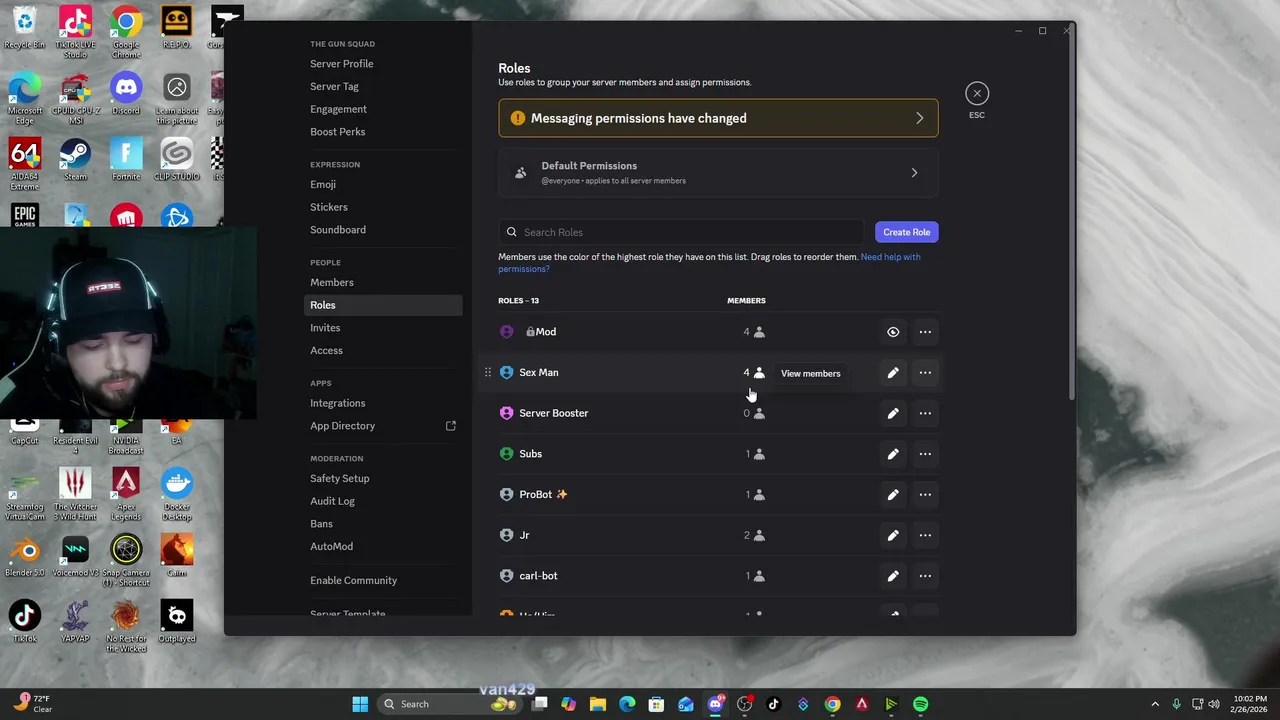Toggle the view-as-role eye icon for Mod
Viewport: 1280px width, 720px height.
893,332
